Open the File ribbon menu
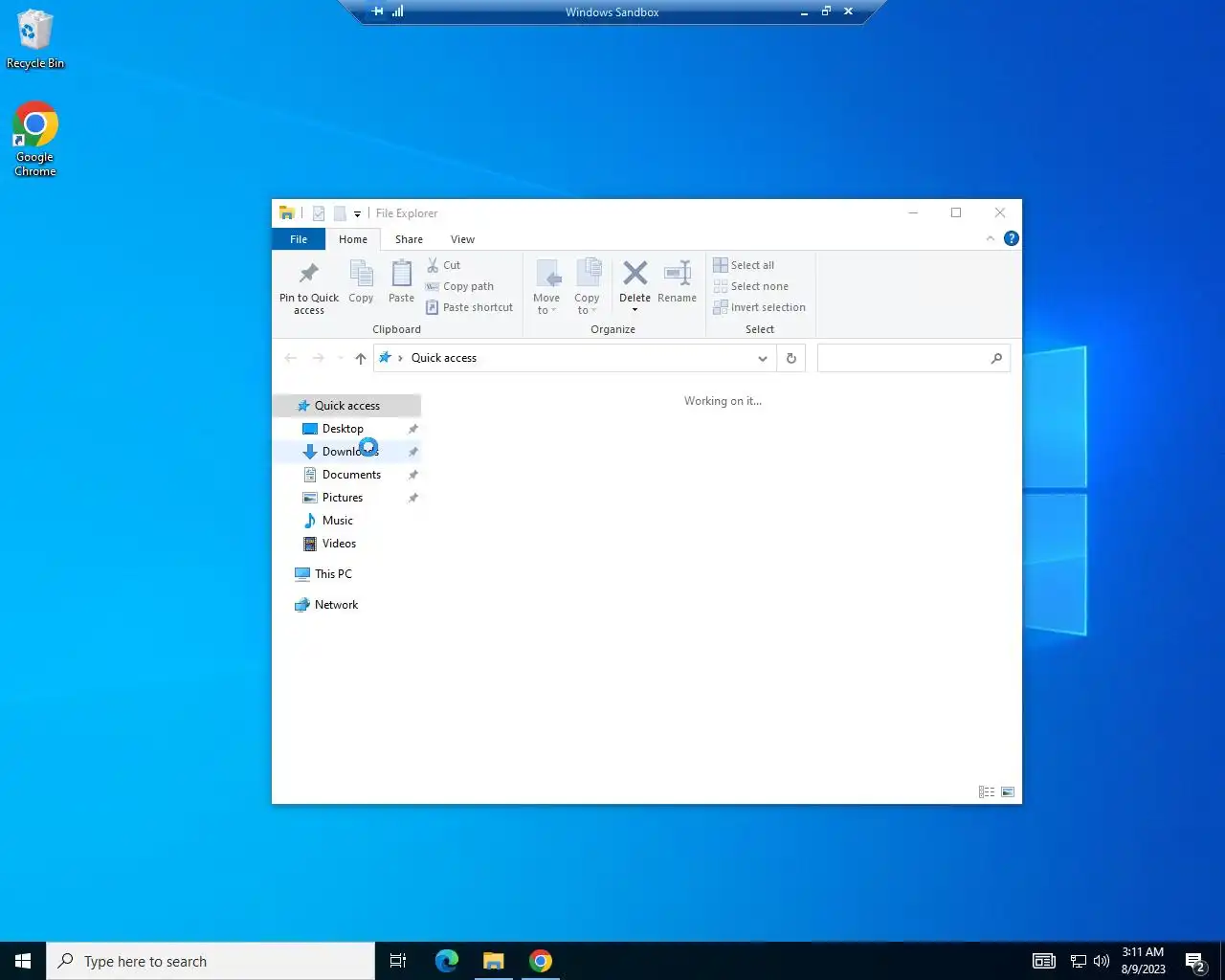Screen dimensions: 1225x980 pos(299,239)
